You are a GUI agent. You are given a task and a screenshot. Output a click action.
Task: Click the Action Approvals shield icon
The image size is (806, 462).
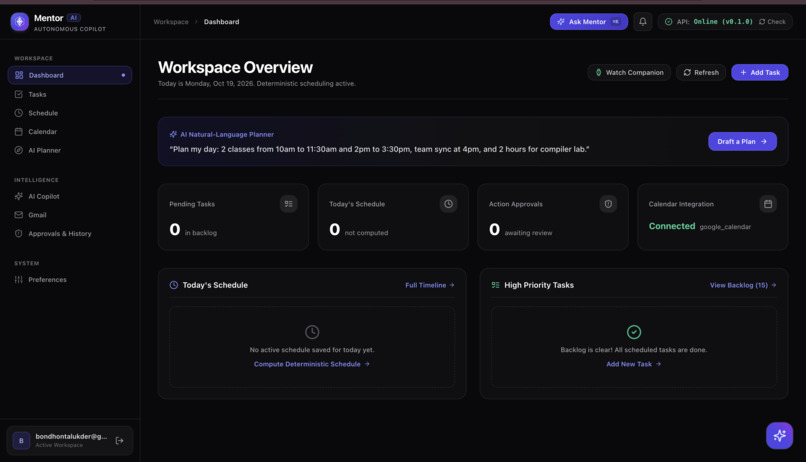[x=608, y=204]
